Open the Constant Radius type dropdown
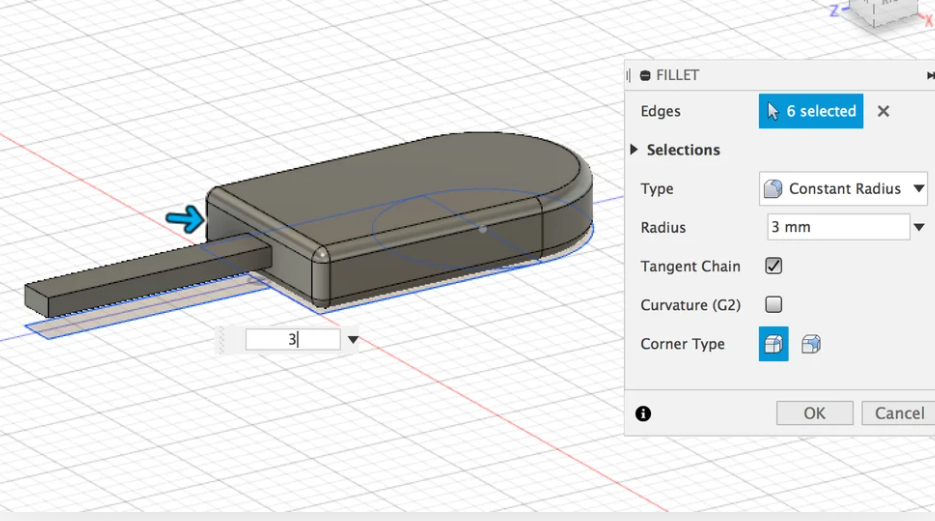The width and height of the screenshot is (935, 521). (843, 189)
